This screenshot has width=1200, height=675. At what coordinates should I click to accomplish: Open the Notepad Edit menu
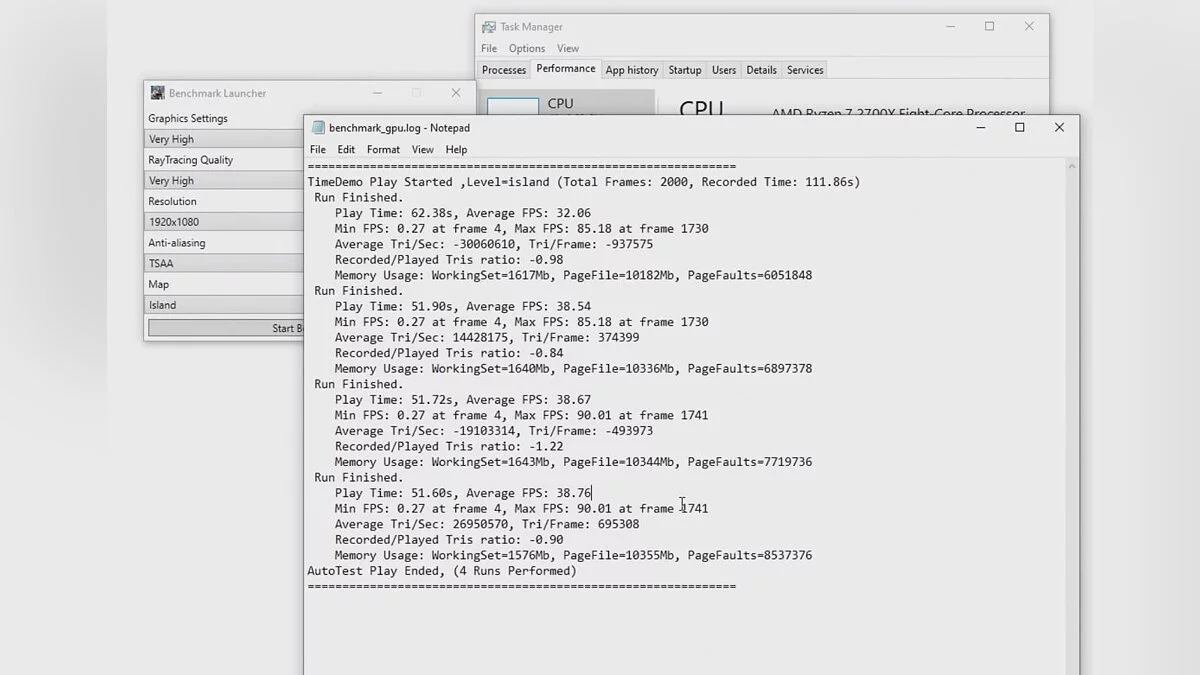tap(346, 149)
